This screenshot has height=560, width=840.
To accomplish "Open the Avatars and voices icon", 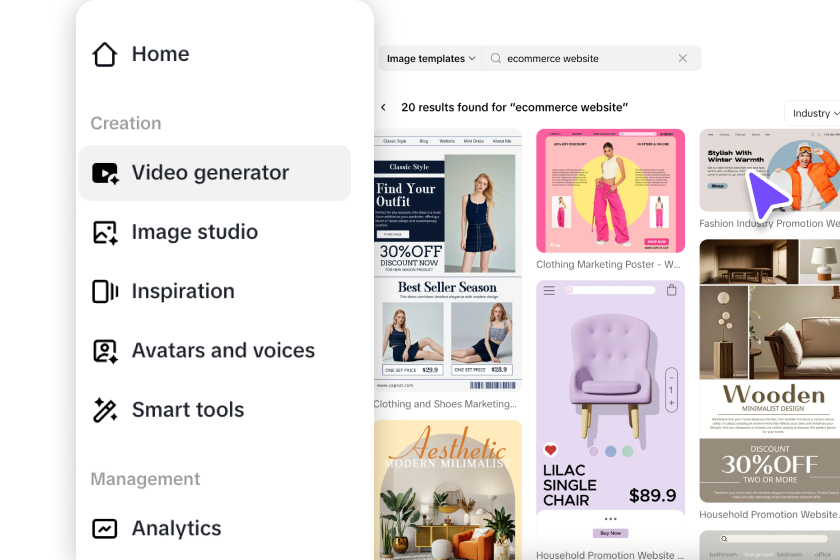I will 105,351.
